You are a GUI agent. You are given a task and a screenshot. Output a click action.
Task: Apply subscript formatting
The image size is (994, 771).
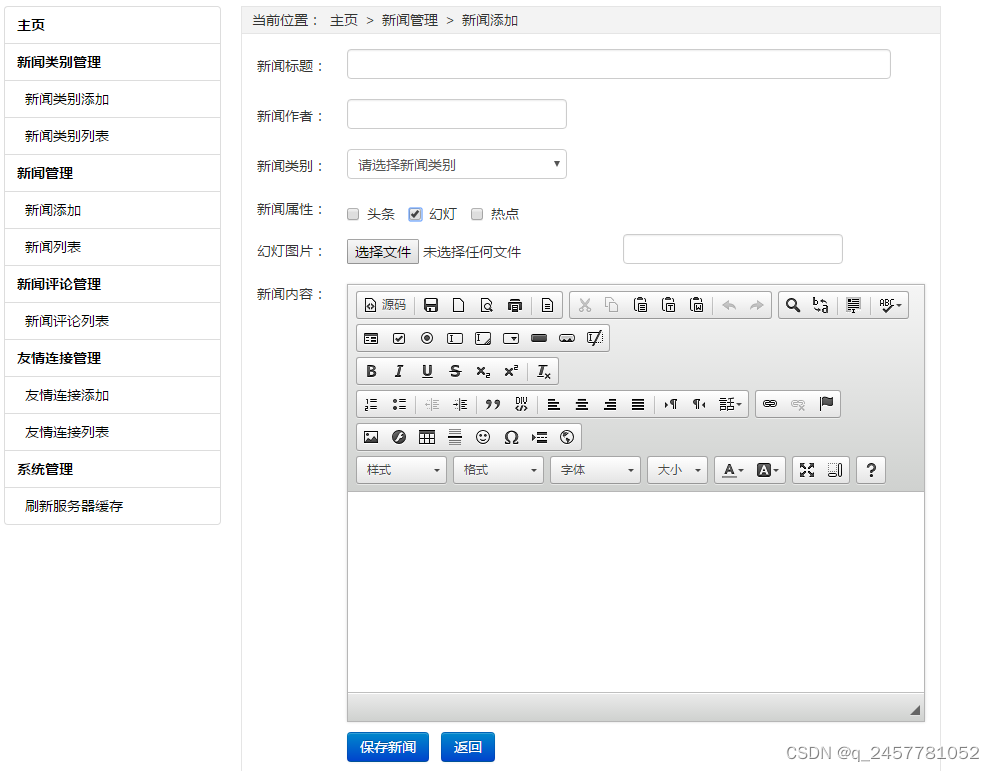pos(483,371)
